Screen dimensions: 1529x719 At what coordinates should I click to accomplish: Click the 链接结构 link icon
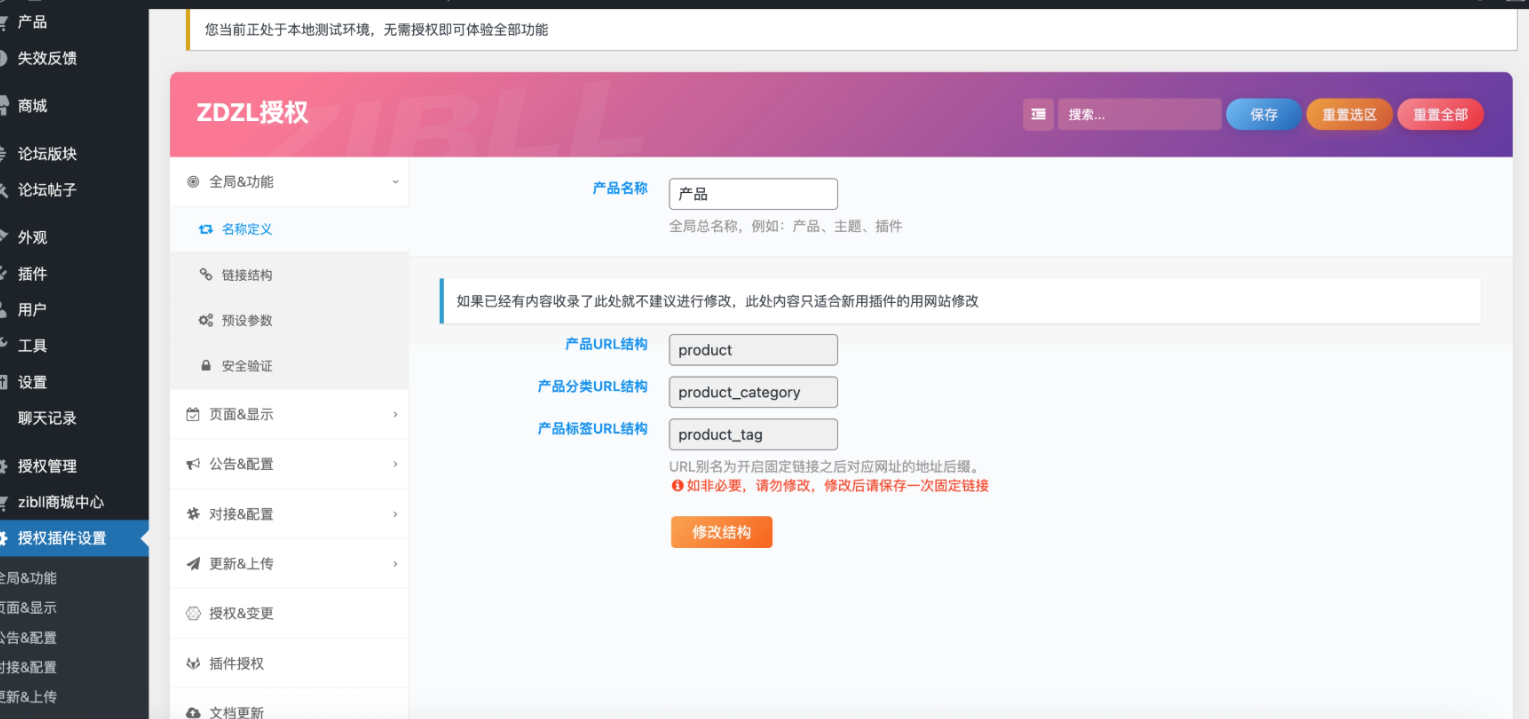206,275
